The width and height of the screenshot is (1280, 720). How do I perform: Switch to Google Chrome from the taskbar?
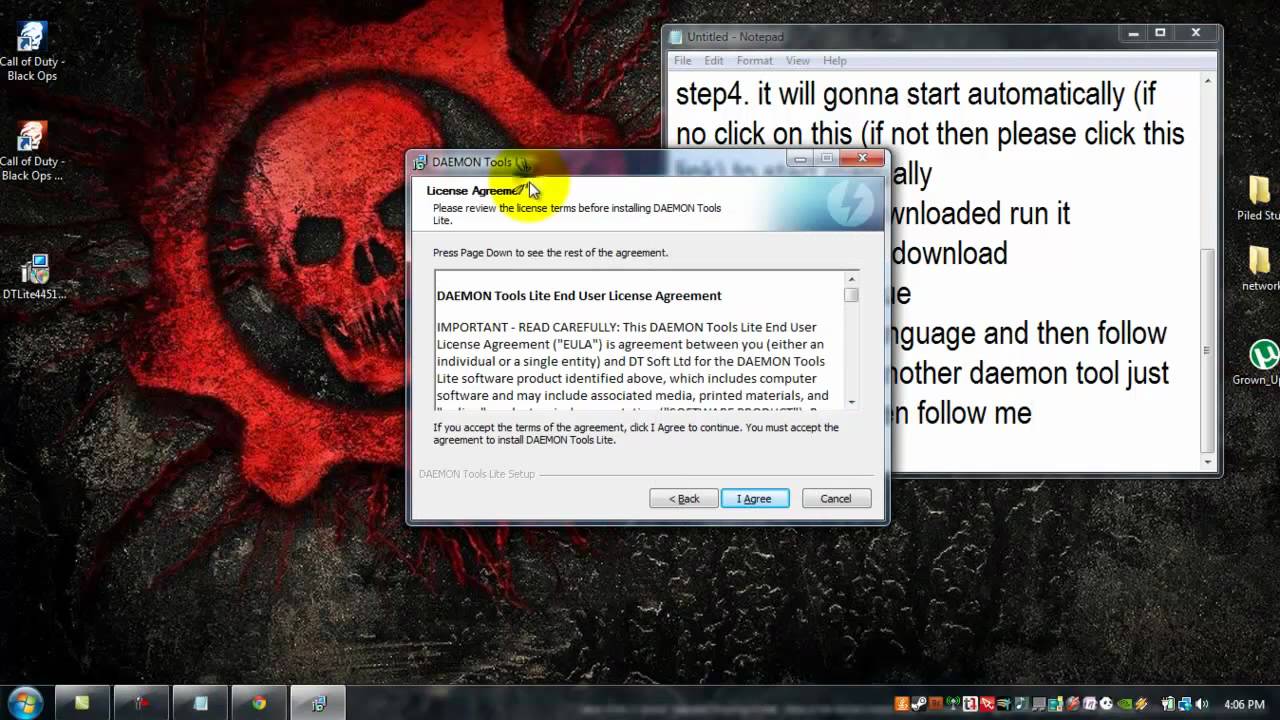point(259,703)
